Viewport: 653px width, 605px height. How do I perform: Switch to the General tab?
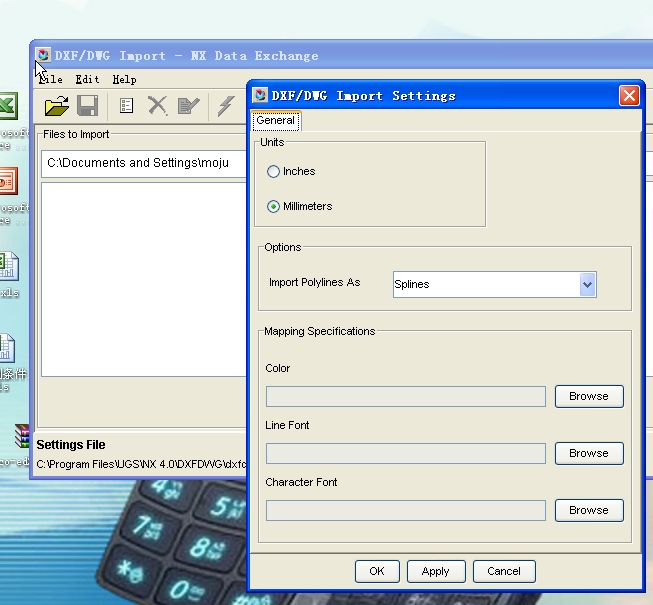(276, 121)
